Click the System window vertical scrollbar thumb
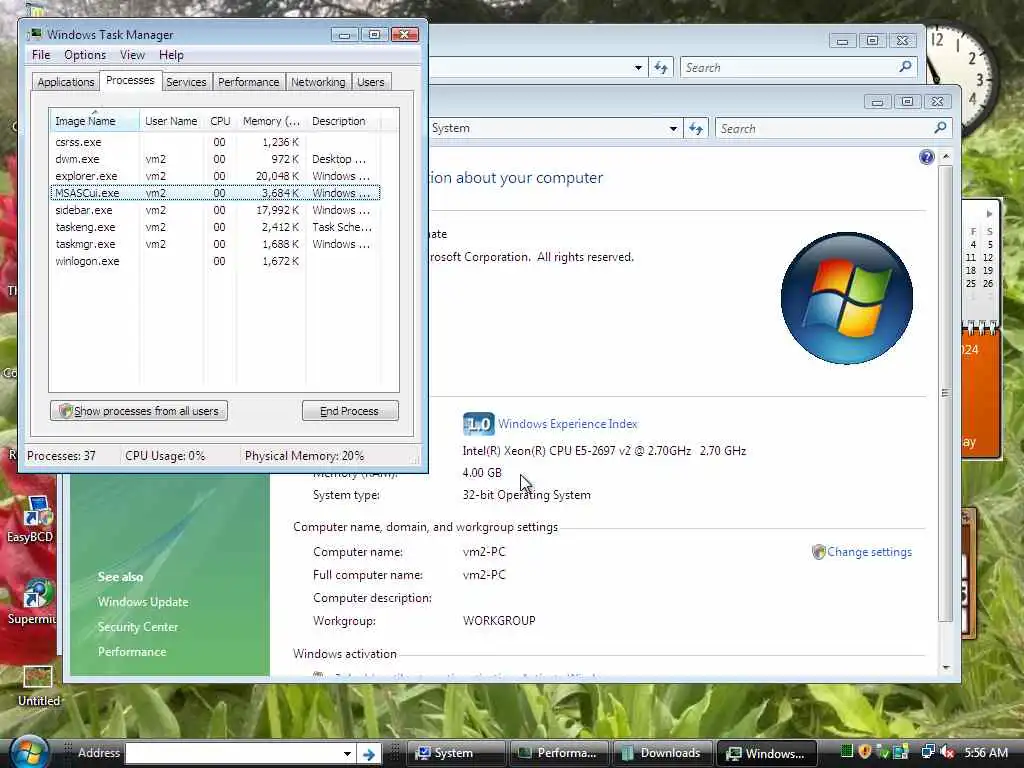Viewport: 1024px width, 768px height. 946,393
